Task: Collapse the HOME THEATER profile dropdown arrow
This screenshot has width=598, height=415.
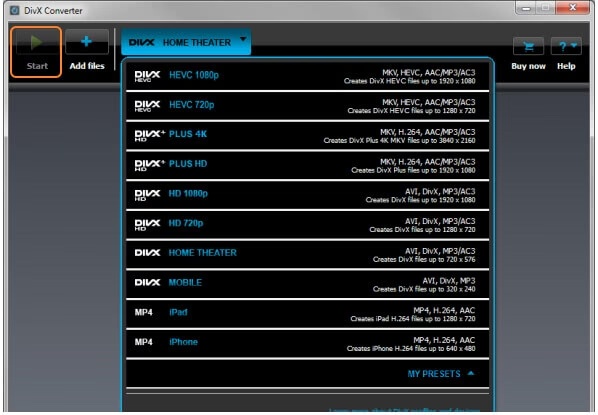Action: (243, 39)
